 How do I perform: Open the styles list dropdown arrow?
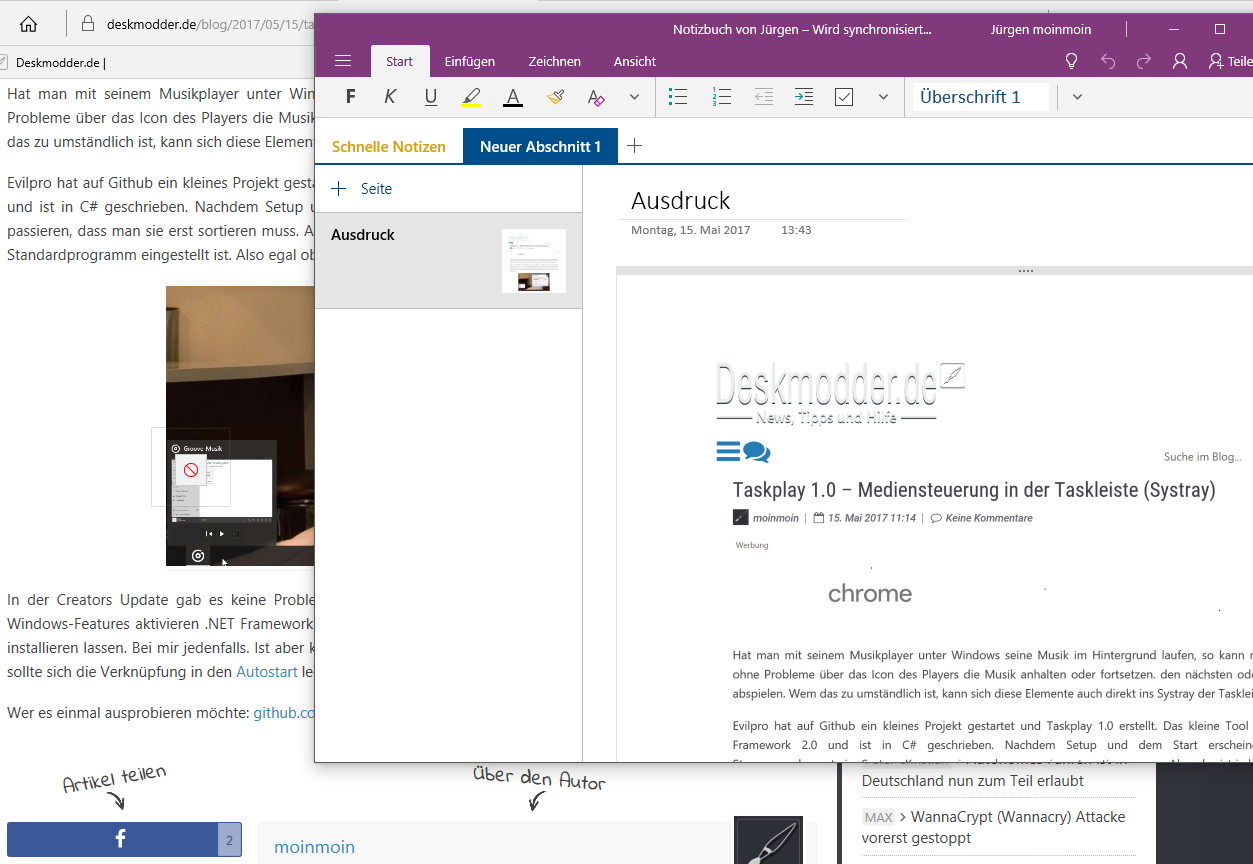click(1077, 97)
